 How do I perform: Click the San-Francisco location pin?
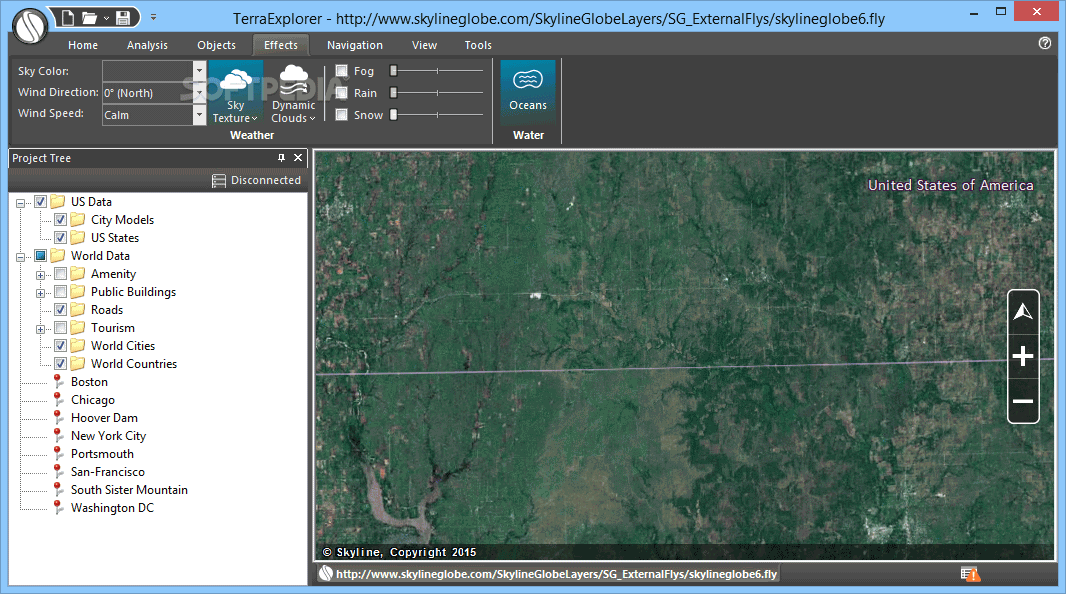58,472
